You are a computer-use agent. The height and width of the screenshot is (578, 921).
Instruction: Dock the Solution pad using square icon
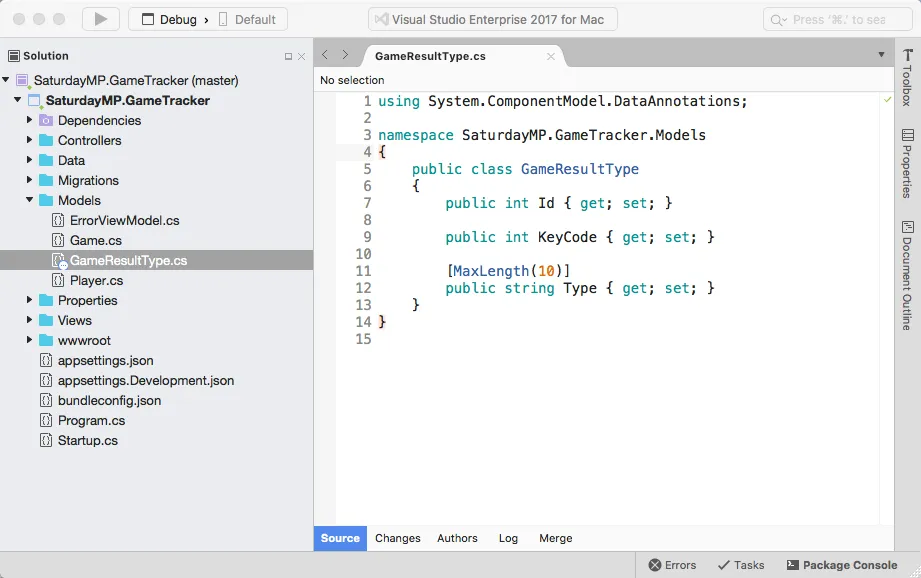(x=288, y=56)
